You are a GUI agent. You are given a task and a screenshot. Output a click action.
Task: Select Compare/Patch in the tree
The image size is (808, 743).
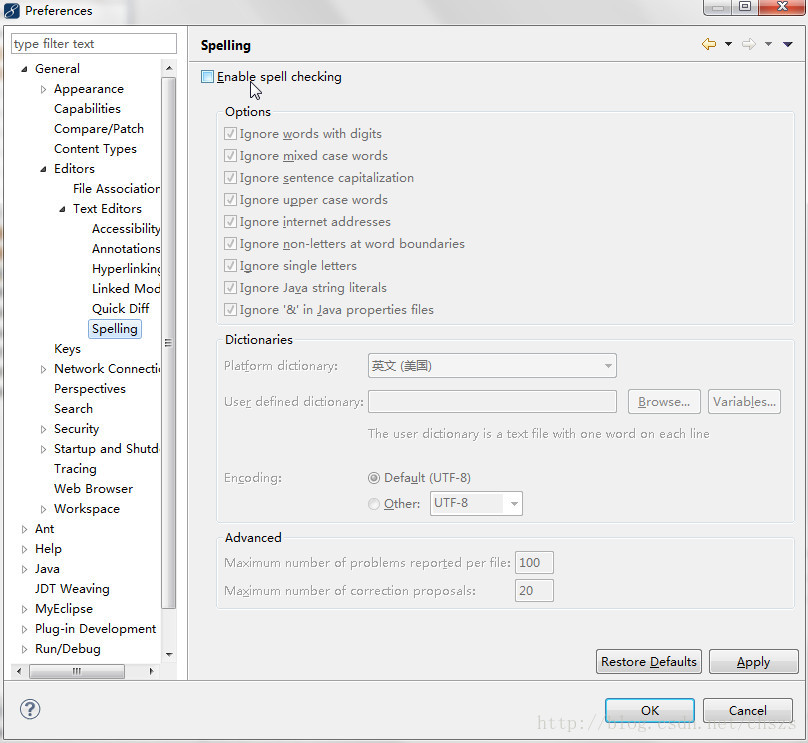pyautogui.click(x=99, y=129)
